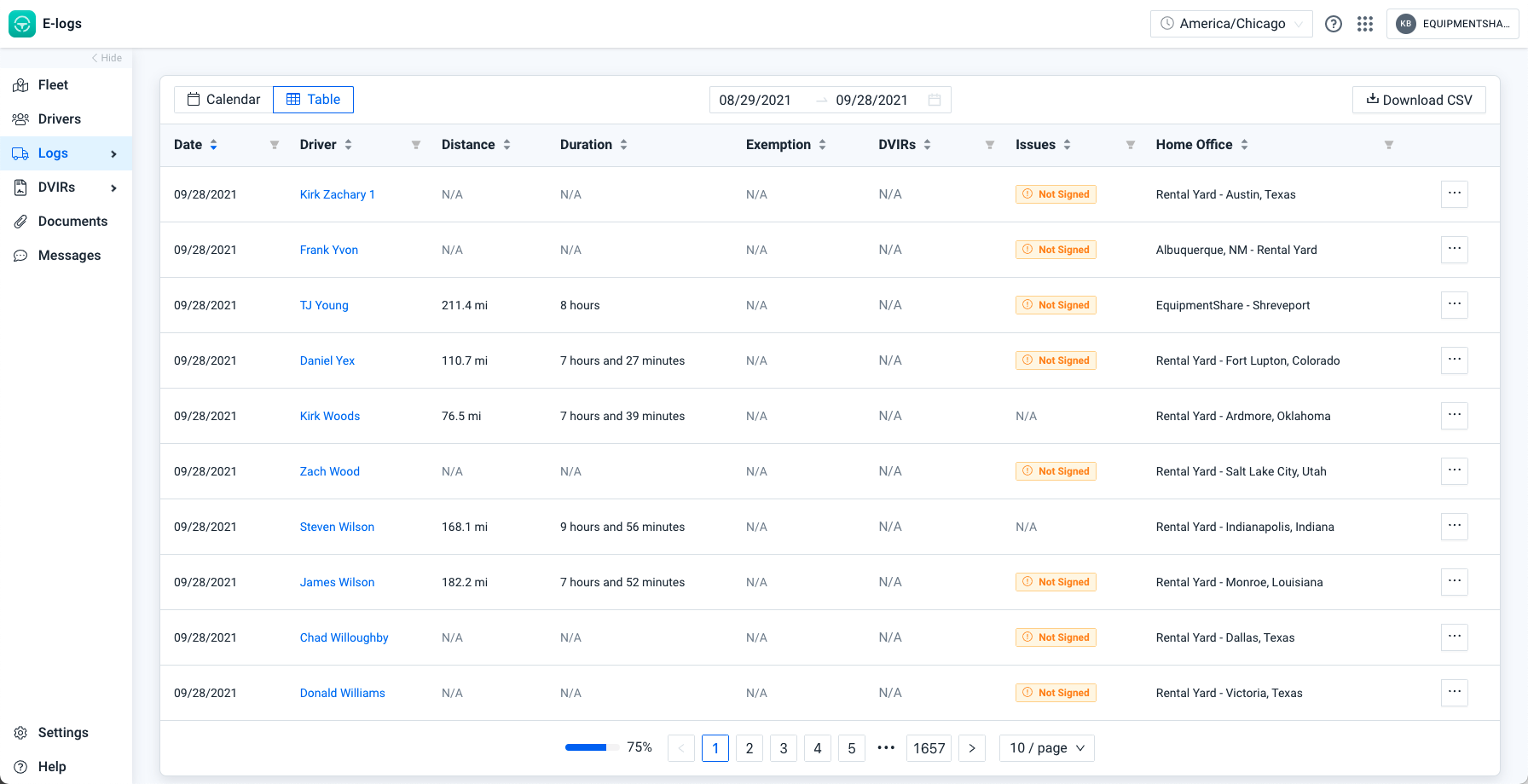Open more actions for Donald Williams row

(x=1455, y=693)
